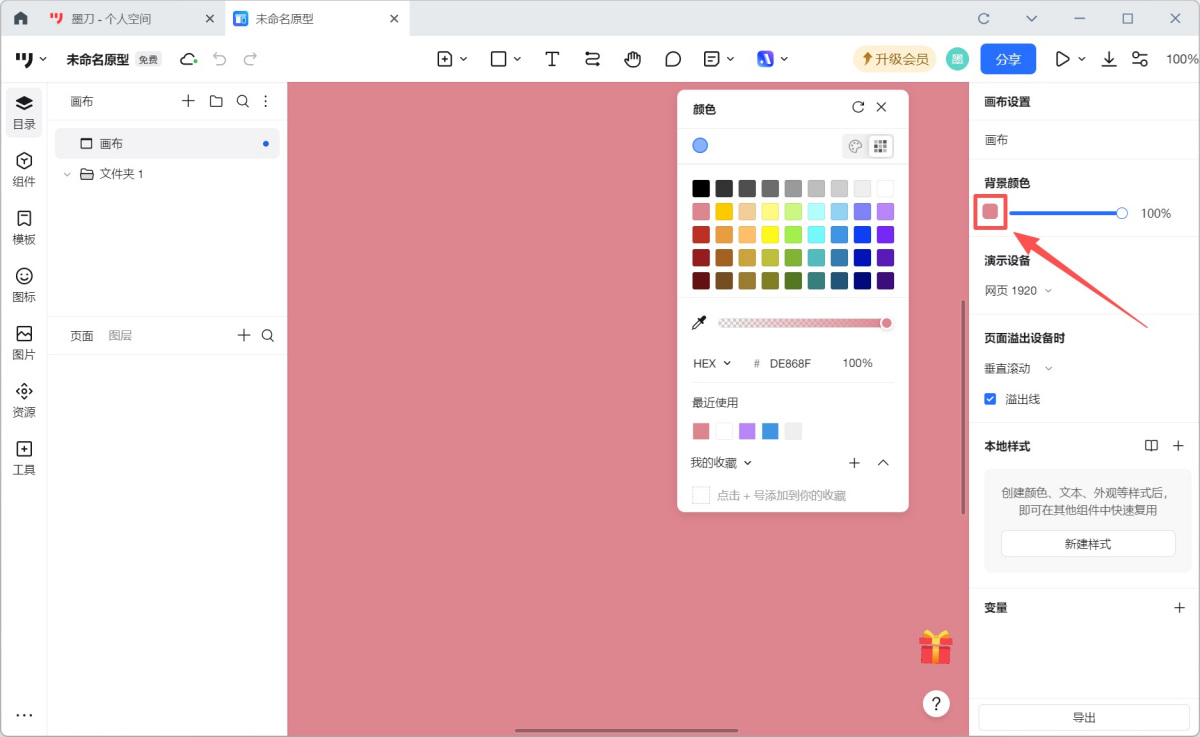The width and height of the screenshot is (1200, 737).
Task: Click the eyedropper color picker icon
Action: [x=700, y=323]
